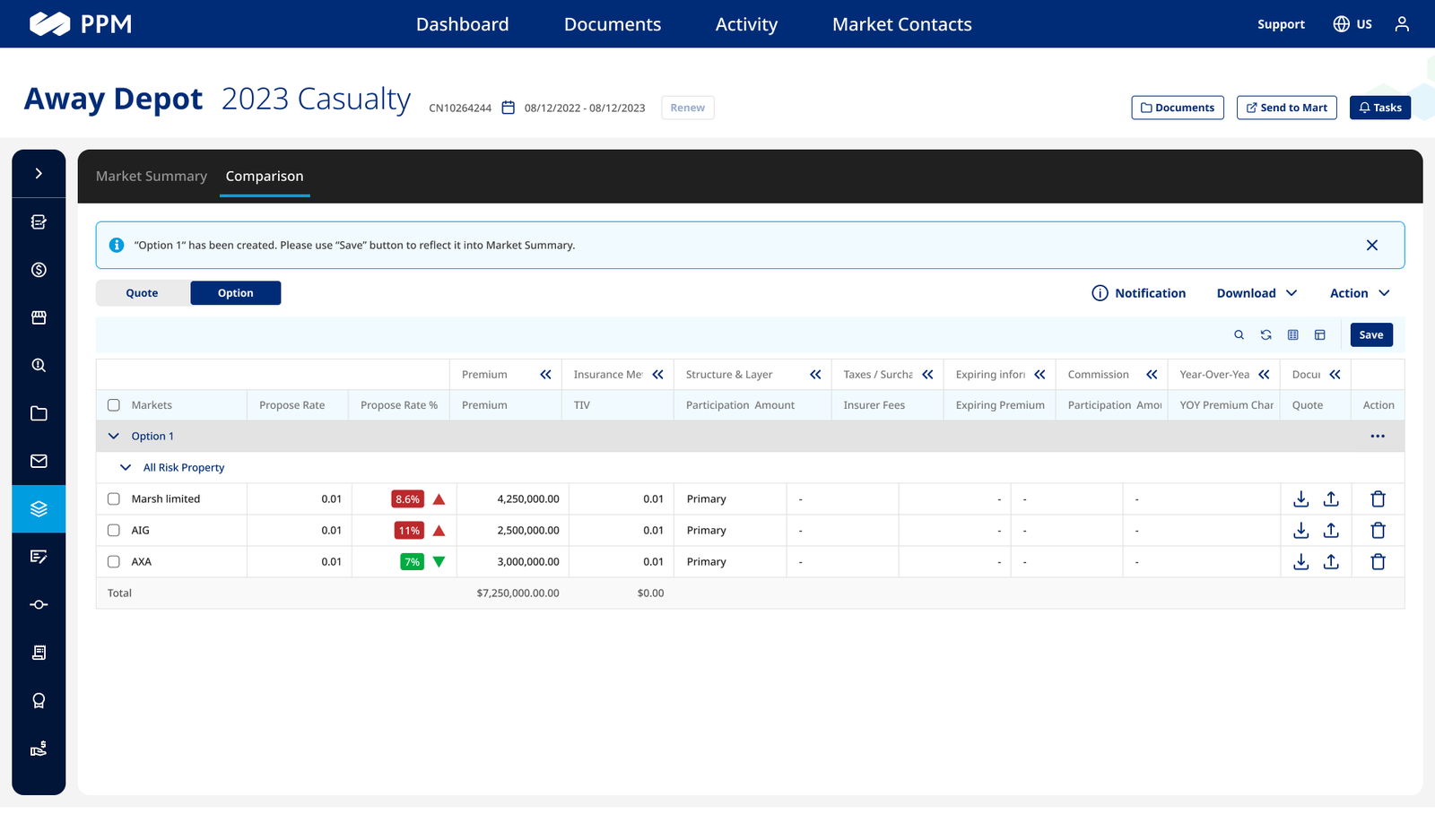Delete the AIG row
1435x840 pixels.
[1378, 531]
